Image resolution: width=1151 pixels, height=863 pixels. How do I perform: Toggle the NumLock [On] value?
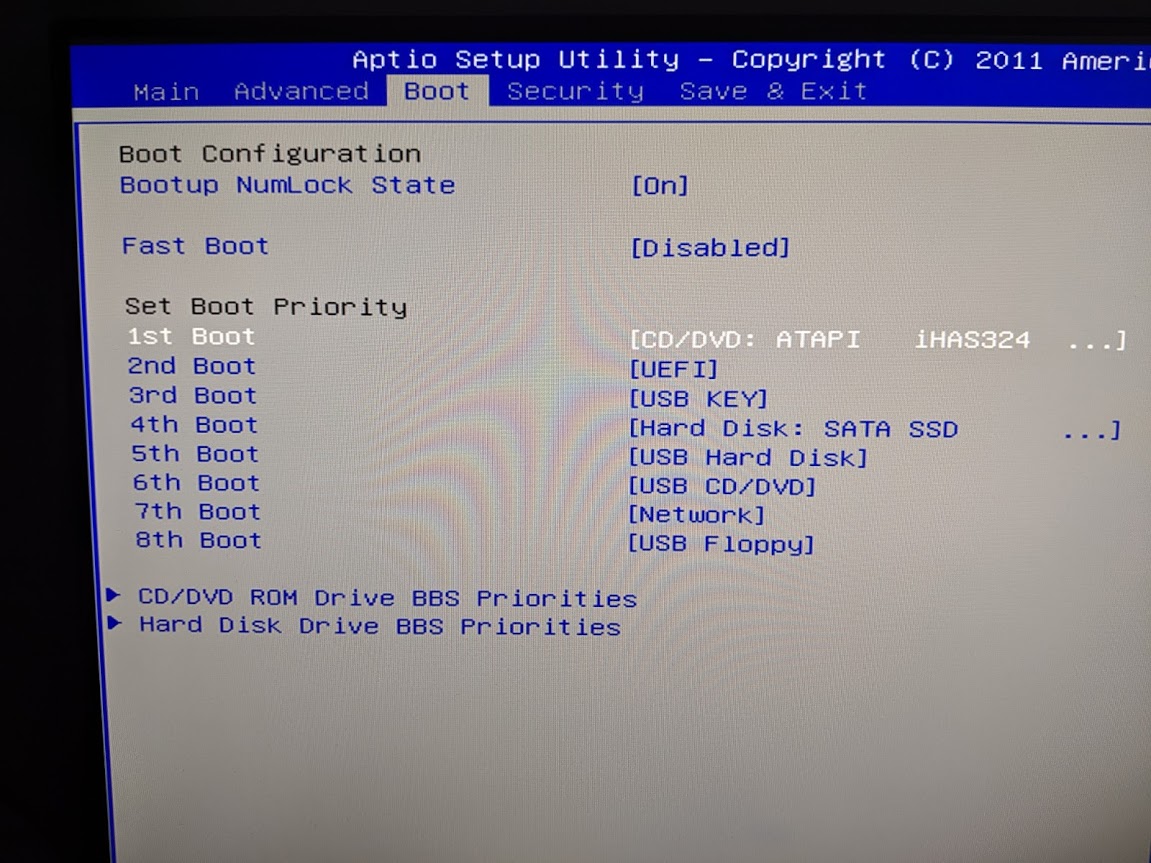(660, 186)
